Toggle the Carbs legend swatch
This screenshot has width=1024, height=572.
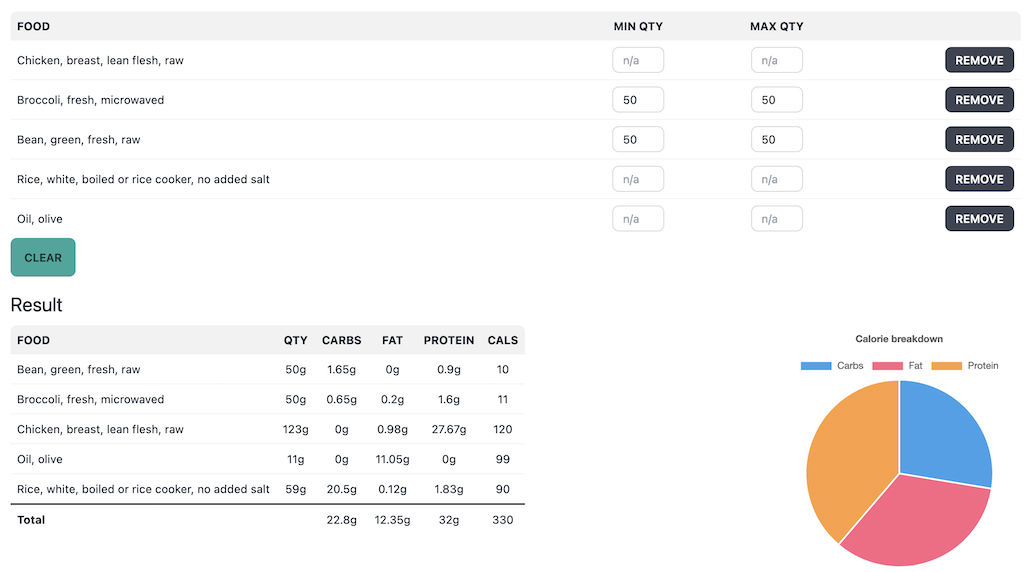816,366
